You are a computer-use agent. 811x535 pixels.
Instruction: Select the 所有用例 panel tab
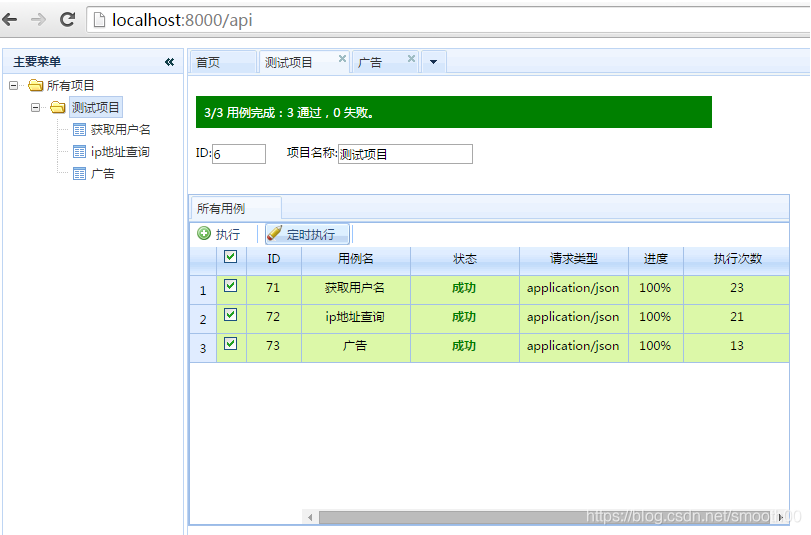click(236, 208)
